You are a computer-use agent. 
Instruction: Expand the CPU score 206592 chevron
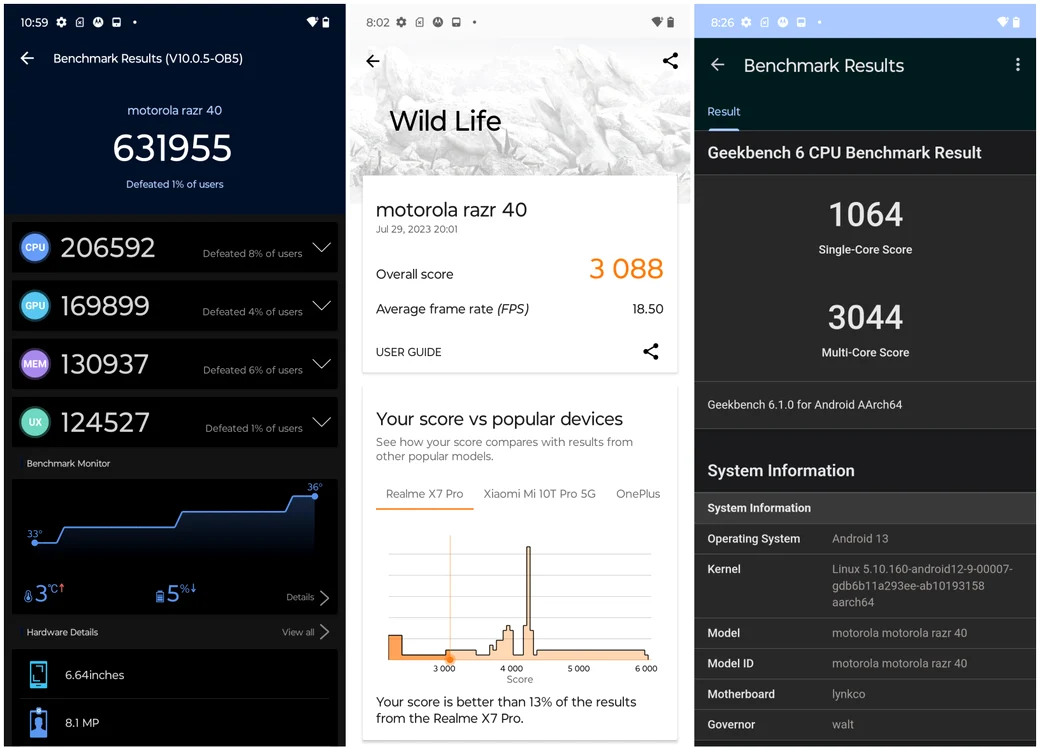click(322, 247)
